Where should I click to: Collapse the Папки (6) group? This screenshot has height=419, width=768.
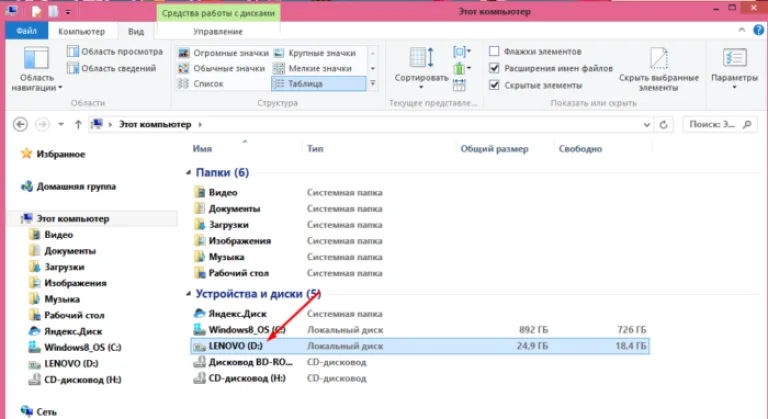189,173
